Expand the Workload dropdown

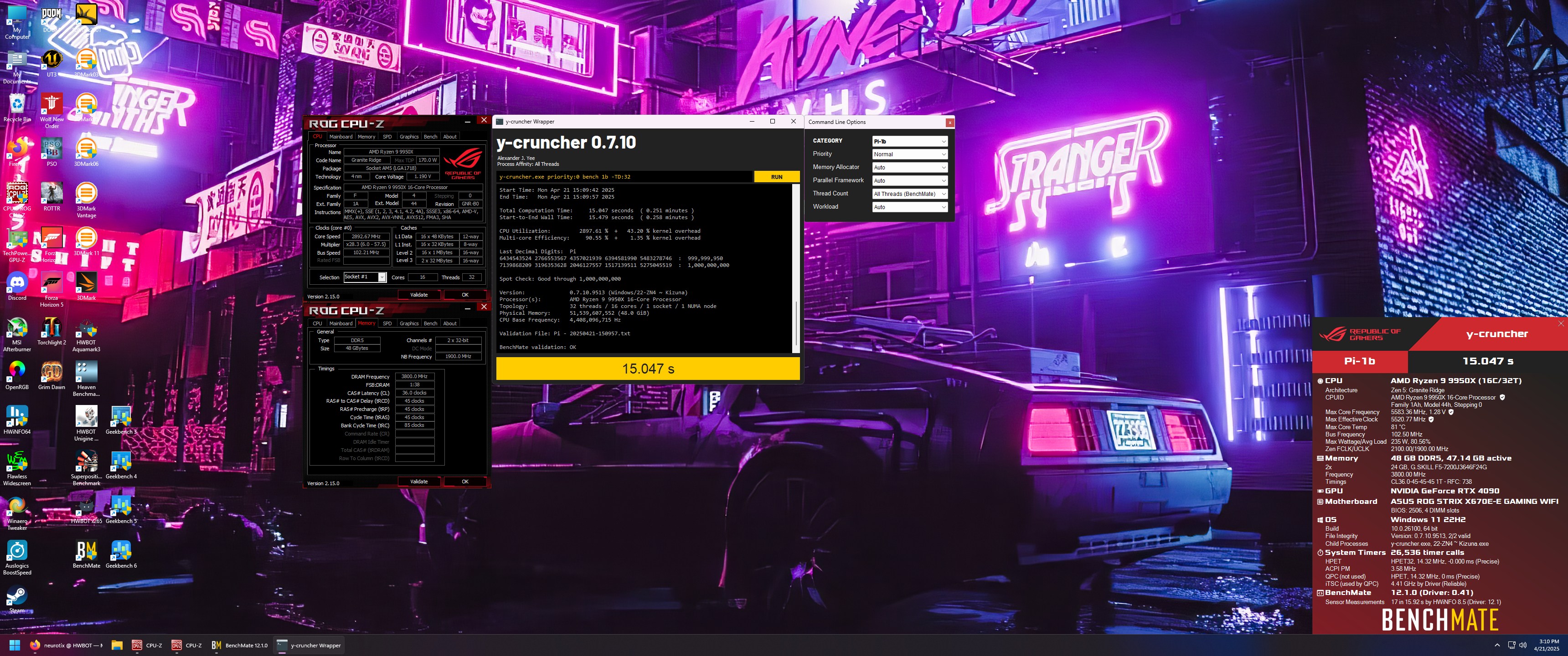click(909, 208)
